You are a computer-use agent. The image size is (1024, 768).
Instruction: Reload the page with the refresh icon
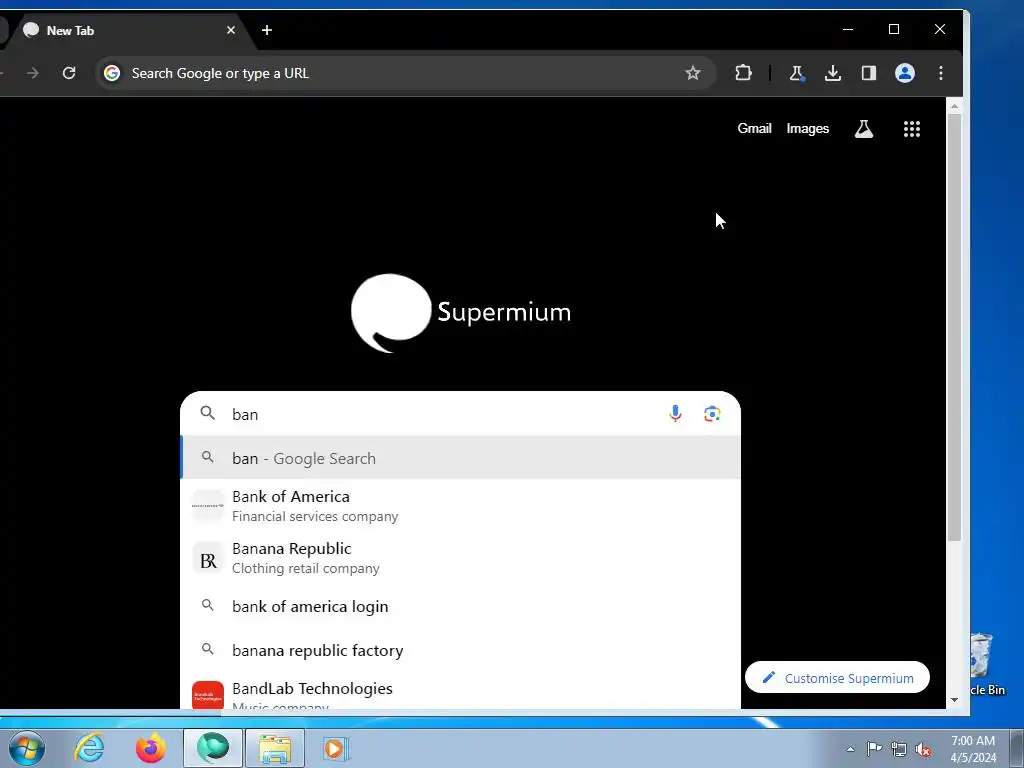tap(69, 73)
